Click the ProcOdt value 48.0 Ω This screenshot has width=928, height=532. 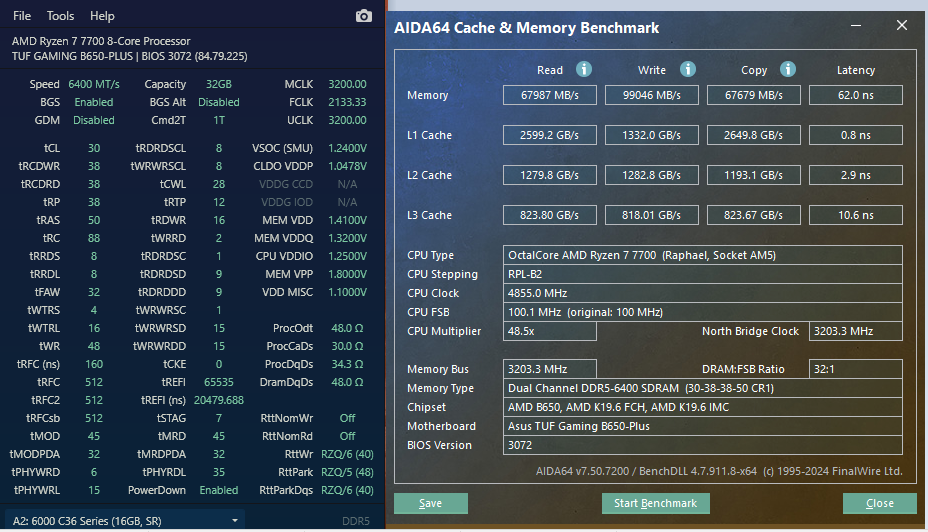coord(347,328)
